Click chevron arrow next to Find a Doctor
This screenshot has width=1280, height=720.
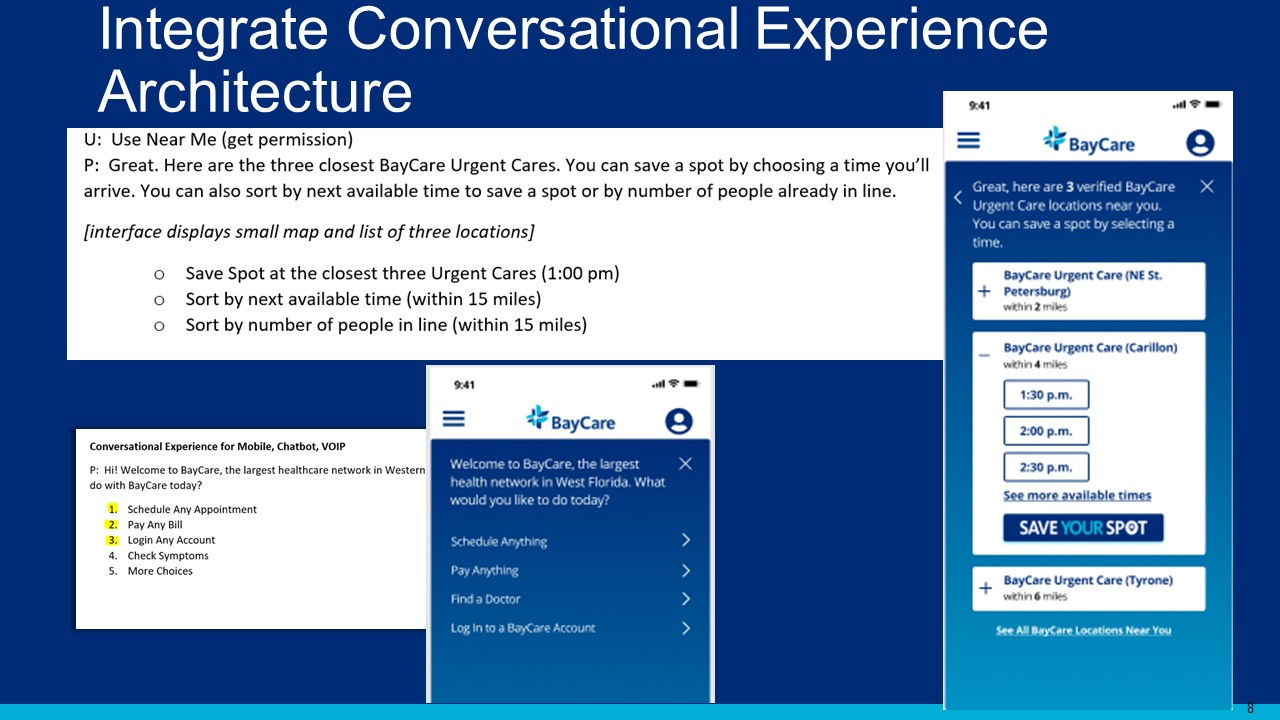[686, 599]
